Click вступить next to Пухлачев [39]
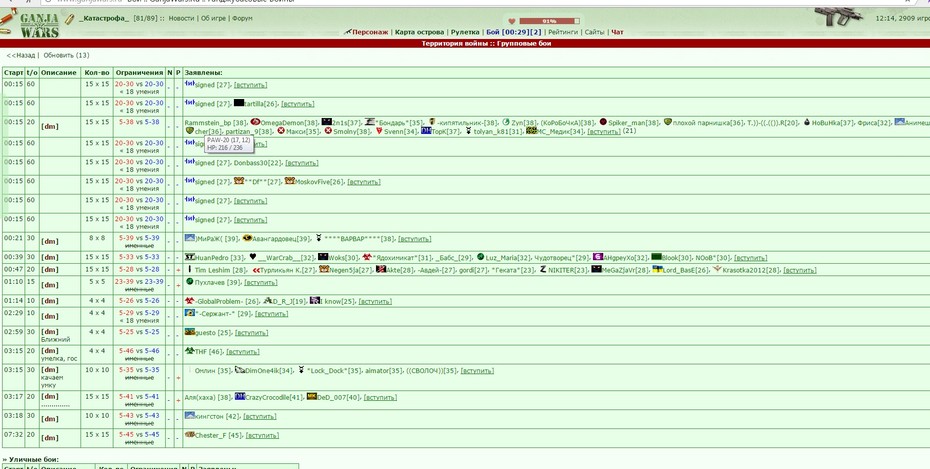 [261, 283]
